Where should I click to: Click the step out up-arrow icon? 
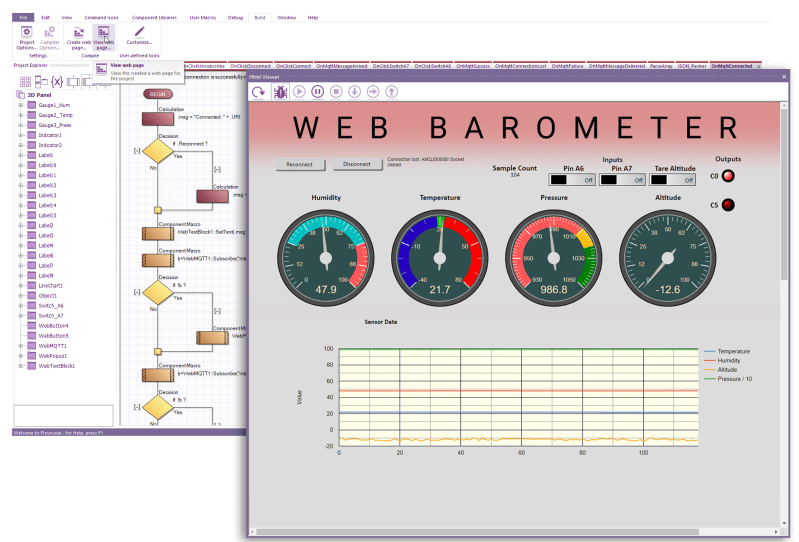[x=391, y=92]
